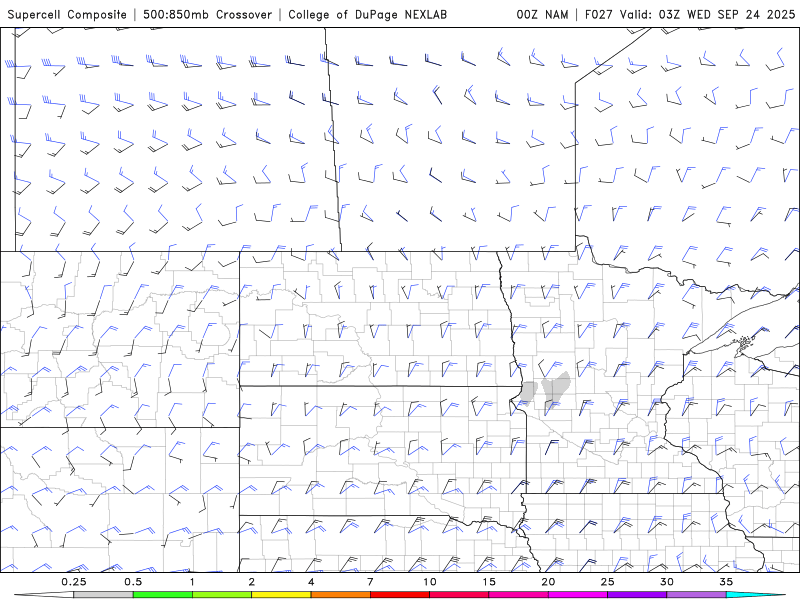The image size is (800, 600).
Task: Click the yellow color bar segment after 2
Action: pos(281,595)
